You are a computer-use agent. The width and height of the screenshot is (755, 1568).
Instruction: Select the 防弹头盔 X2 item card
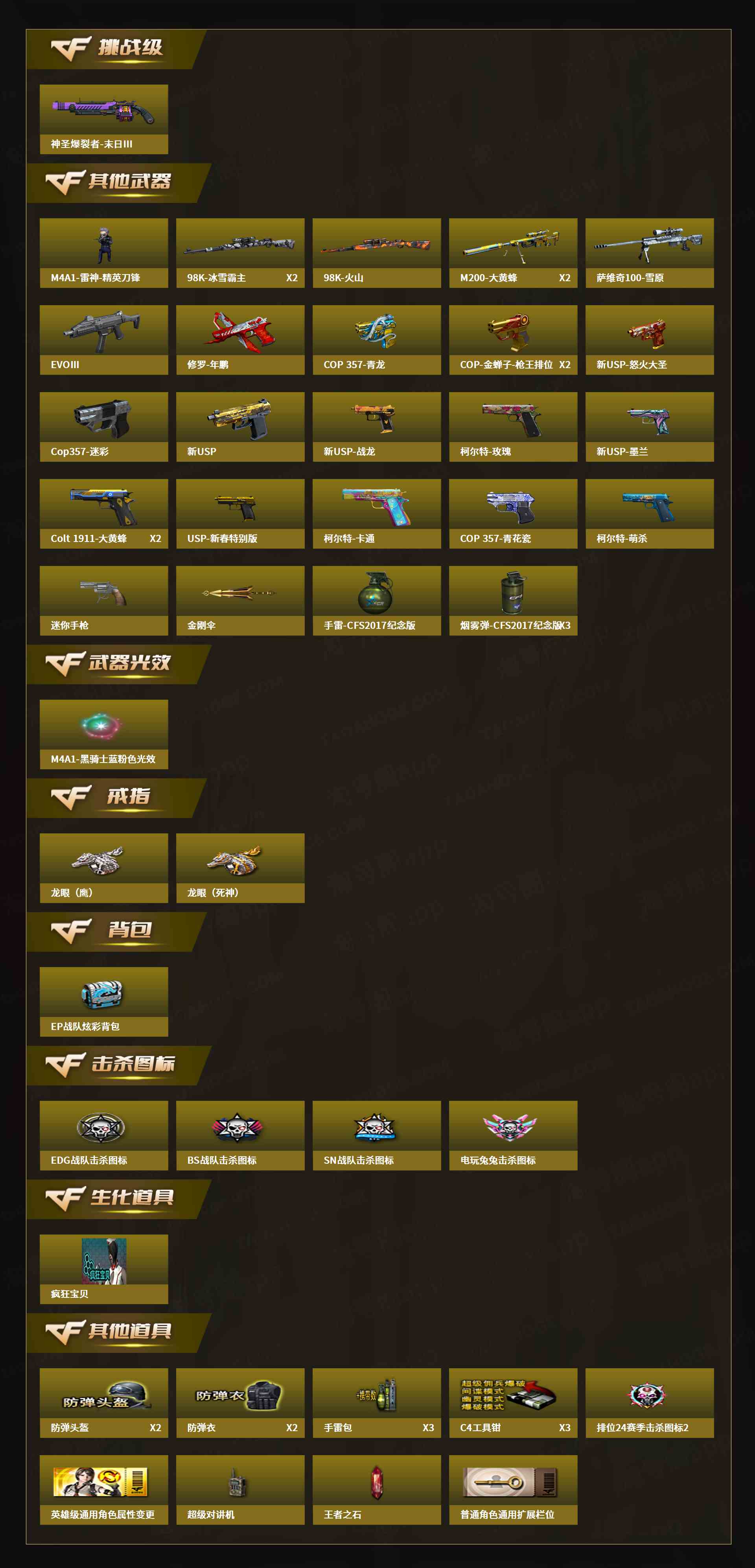click(103, 1402)
